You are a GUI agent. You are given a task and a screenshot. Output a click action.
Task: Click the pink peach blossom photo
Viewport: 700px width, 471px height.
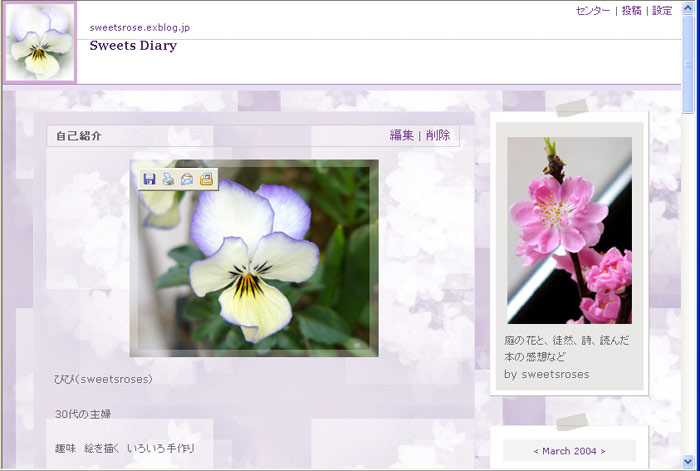coord(569,230)
